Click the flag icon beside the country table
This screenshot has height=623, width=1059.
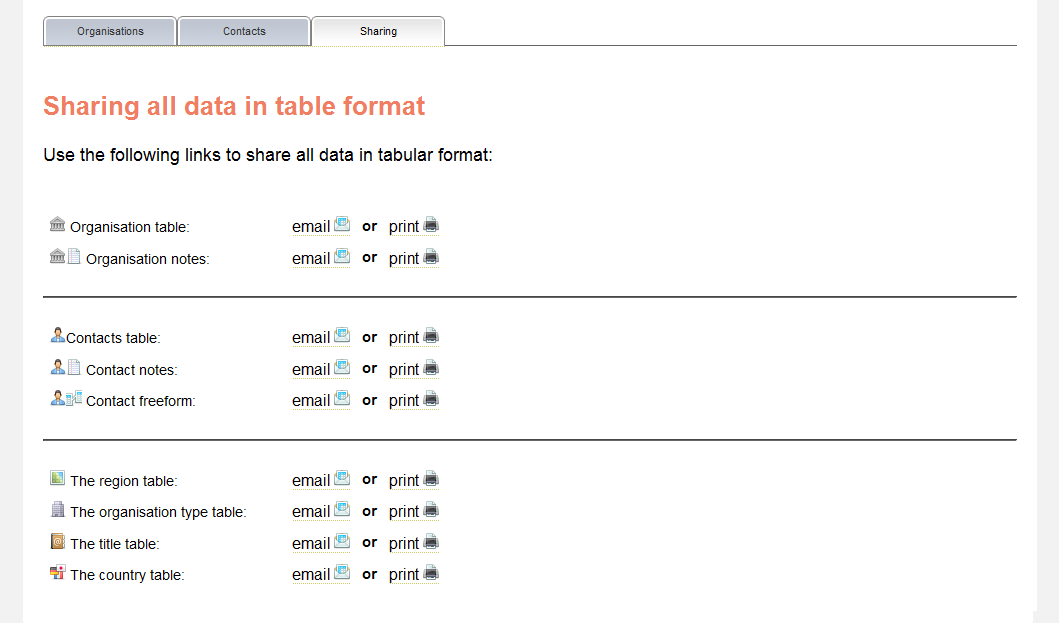point(57,573)
